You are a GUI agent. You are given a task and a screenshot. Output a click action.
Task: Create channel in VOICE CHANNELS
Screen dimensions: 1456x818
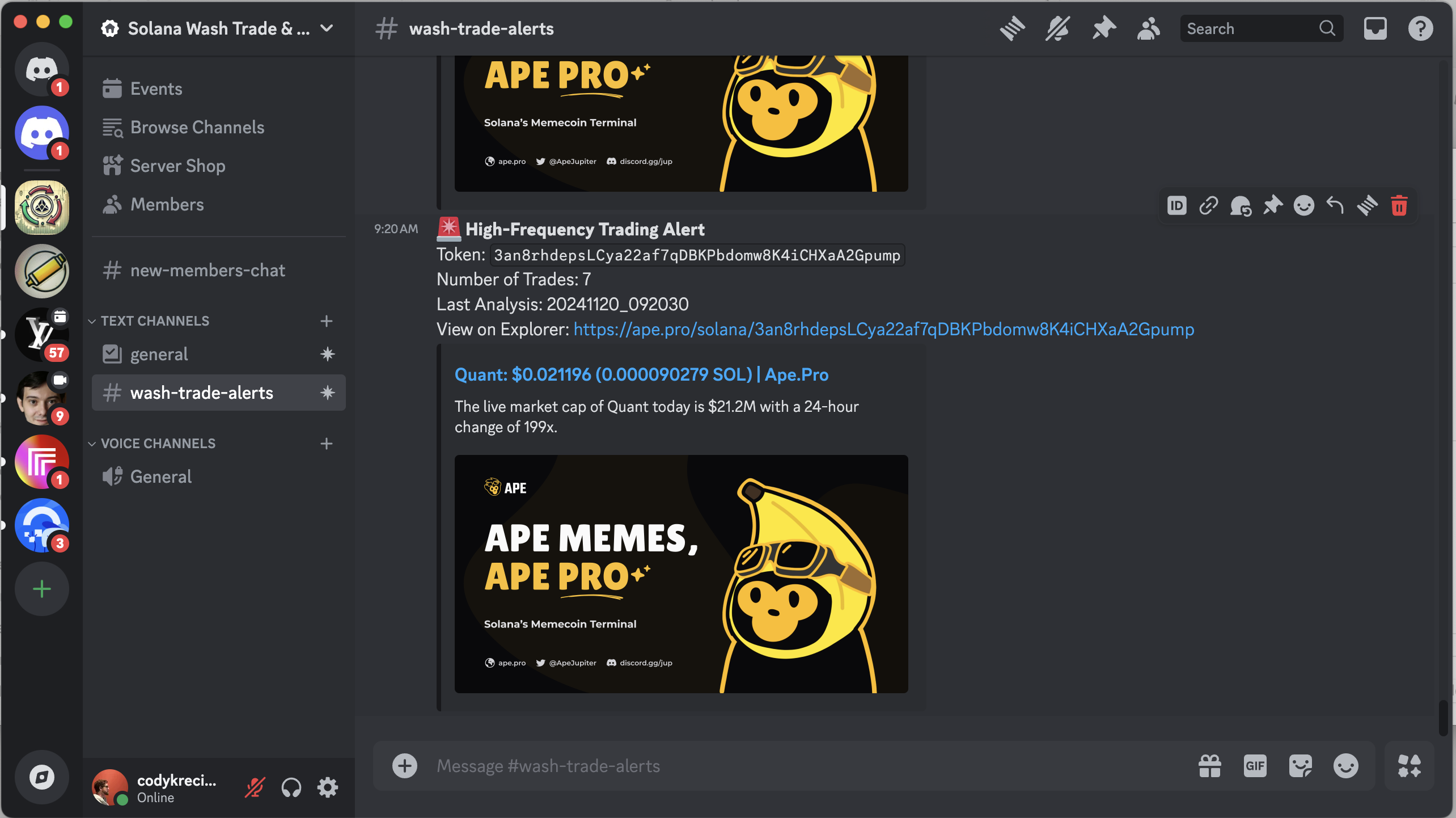point(327,444)
